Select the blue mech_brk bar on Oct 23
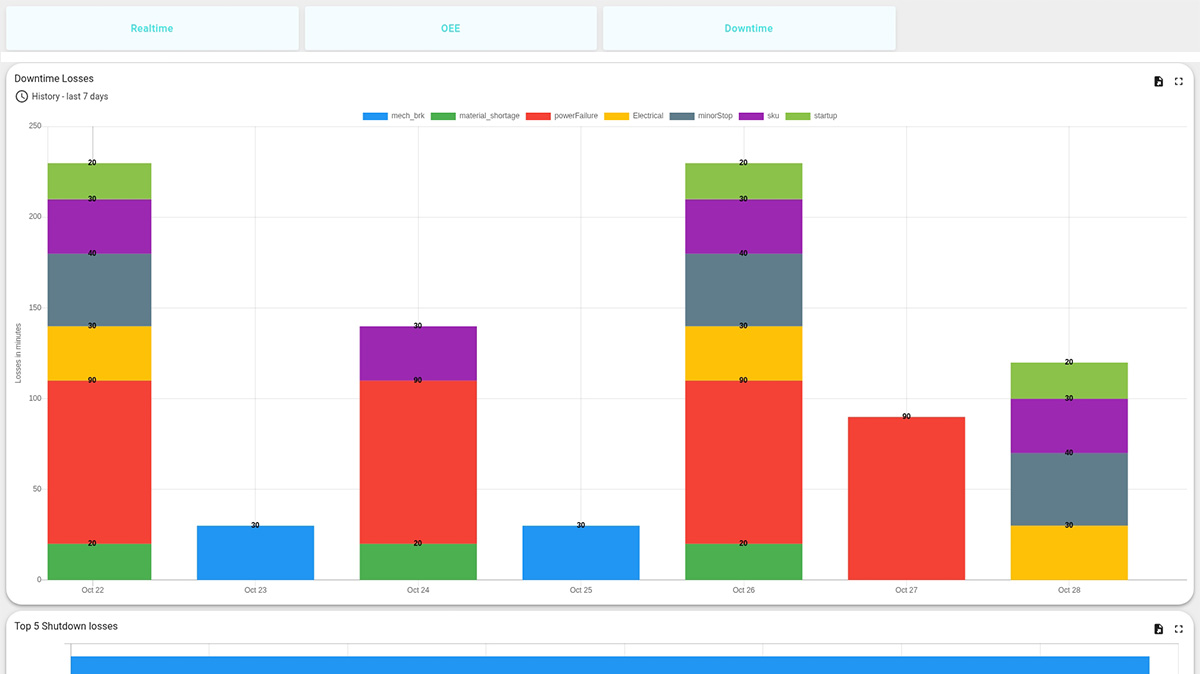This screenshot has width=1200, height=674. (x=255, y=551)
